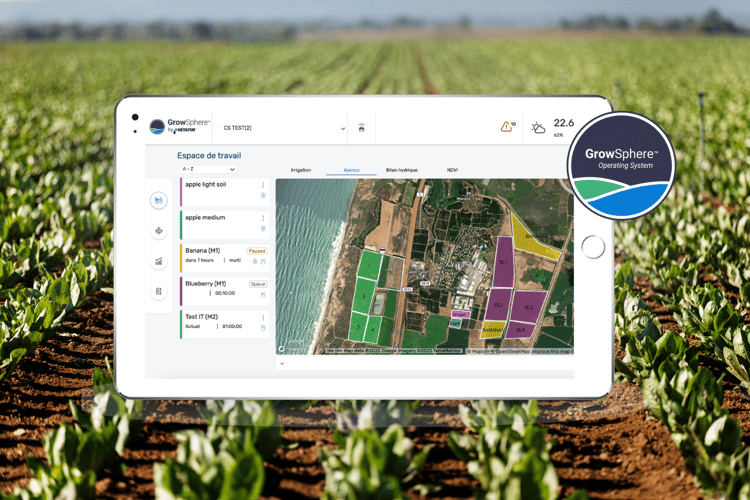Image resolution: width=750 pixels, height=500 pixels.
Task: Expand the CS TEST(2) farm dropdown
Action: pyautogui.click(x=342, y=128)
